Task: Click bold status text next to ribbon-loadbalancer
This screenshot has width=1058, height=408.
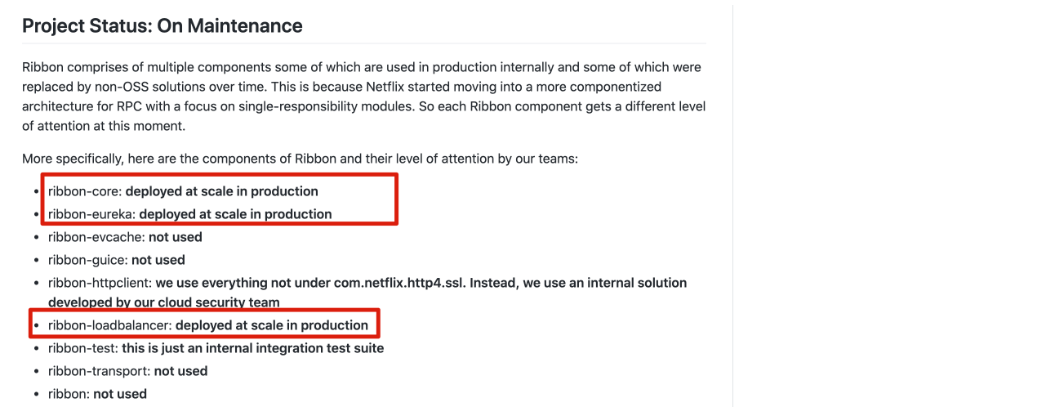Action: pyautogui.click(x=272, y=326)
